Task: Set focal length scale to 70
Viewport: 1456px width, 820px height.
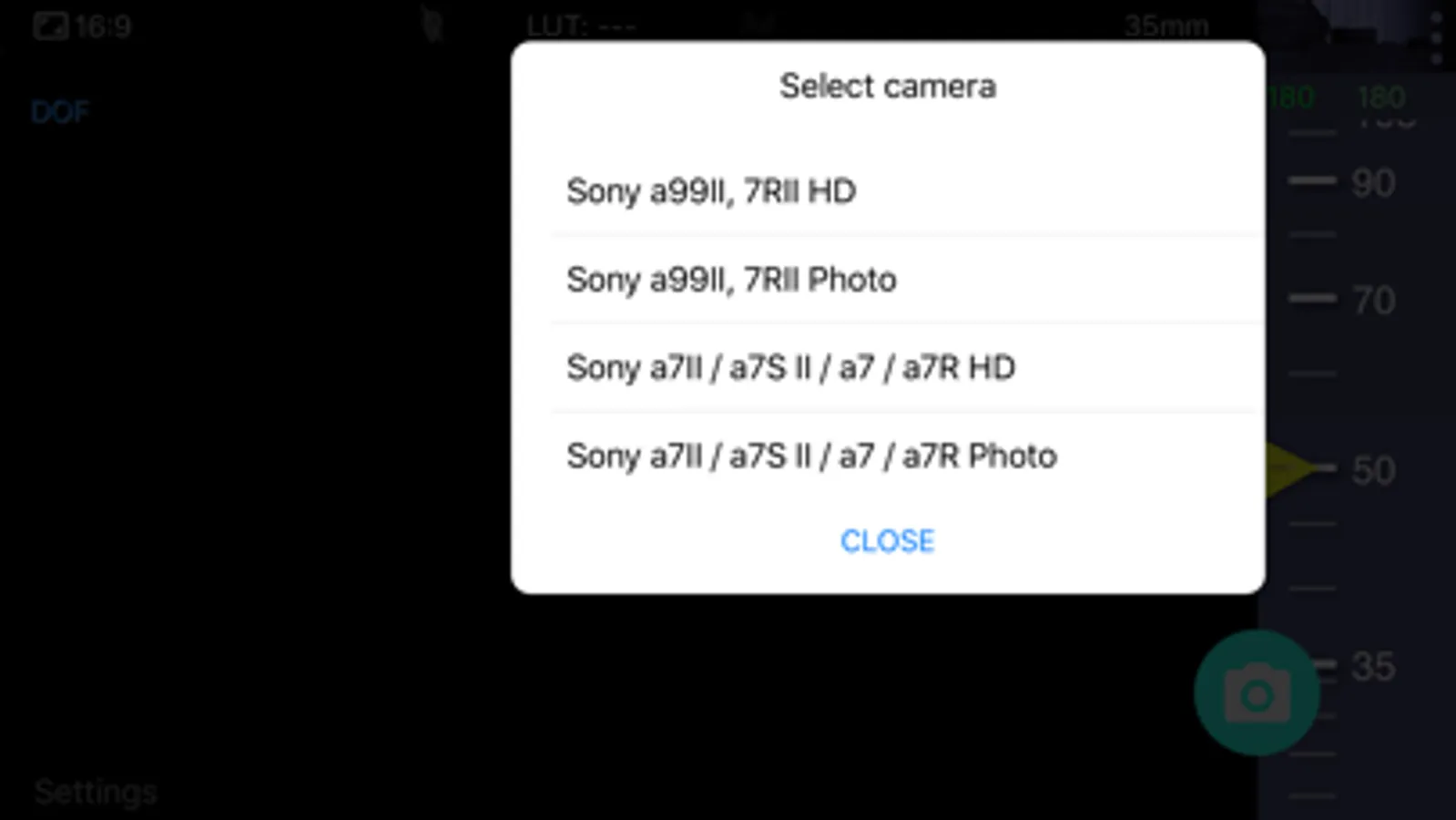Action: pos(1373,300)
